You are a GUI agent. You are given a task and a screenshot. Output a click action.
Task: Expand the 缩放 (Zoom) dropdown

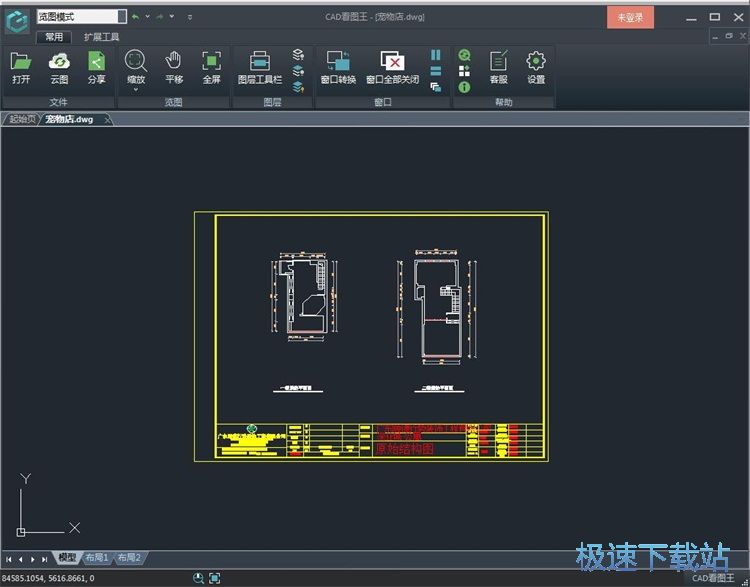click(x=135, y=90)
